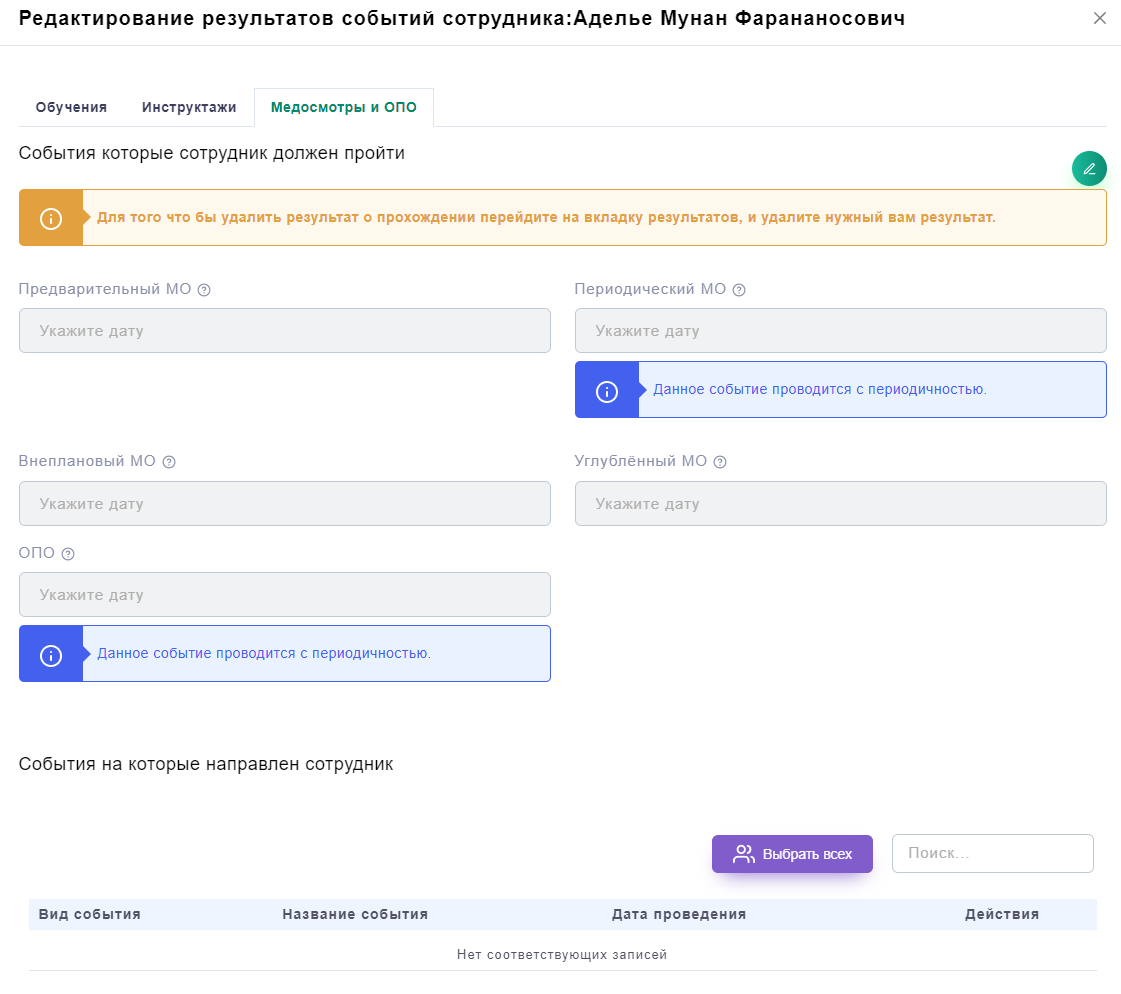Click help icon next to ОПО label
This screenshot has height=994, width=1121.
tap(68, 554)
